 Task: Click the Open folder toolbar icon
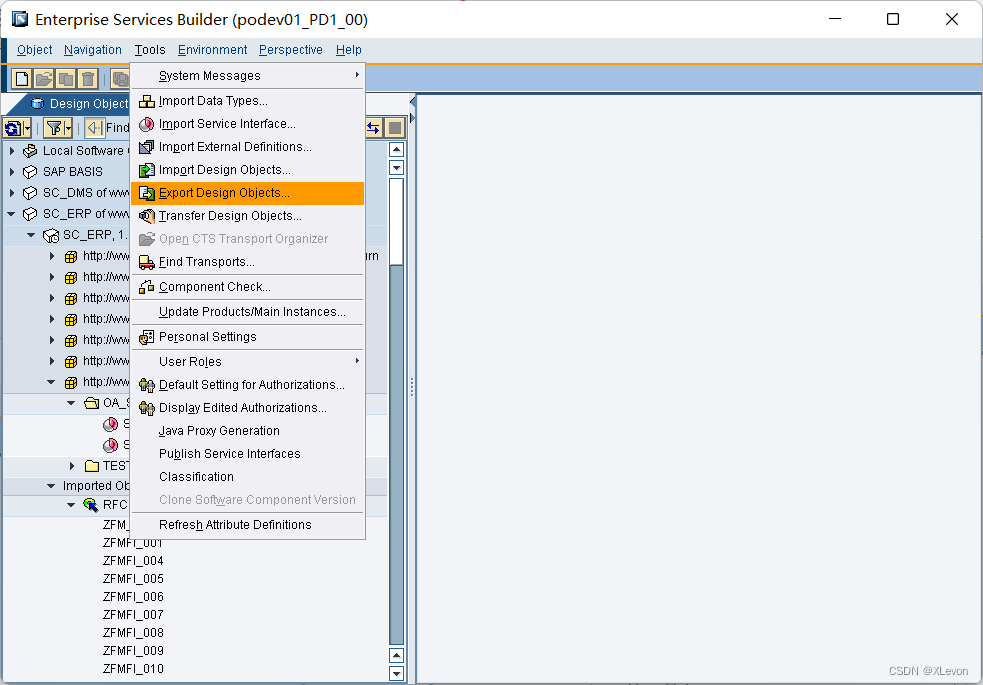click(44, 78)
